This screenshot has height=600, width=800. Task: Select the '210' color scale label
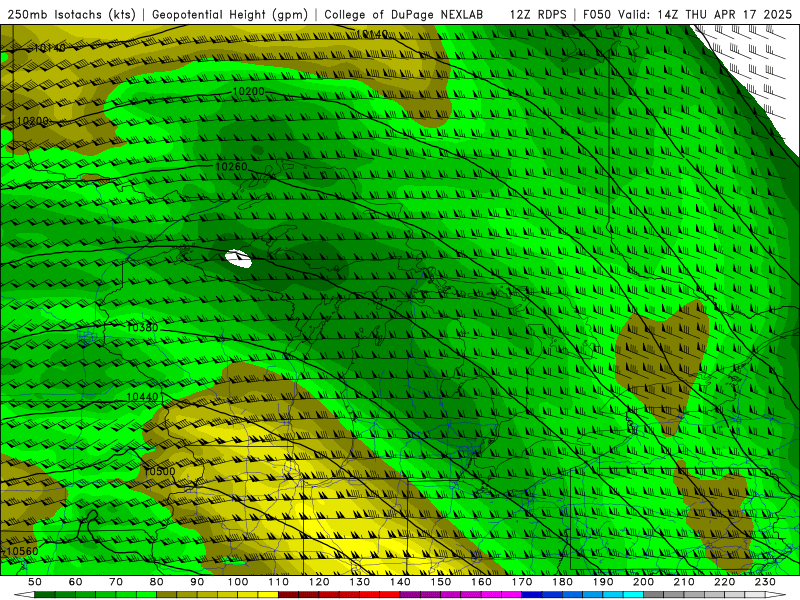click(x=684, y=582)
